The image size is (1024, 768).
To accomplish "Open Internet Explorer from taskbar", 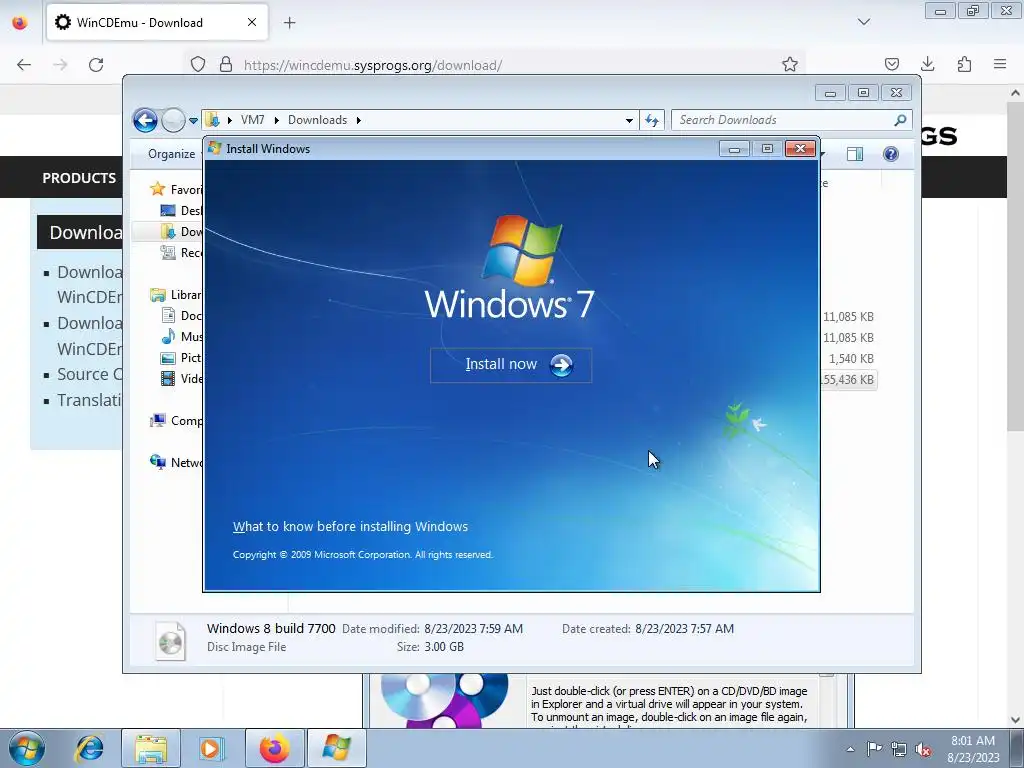I will [89, 748].
